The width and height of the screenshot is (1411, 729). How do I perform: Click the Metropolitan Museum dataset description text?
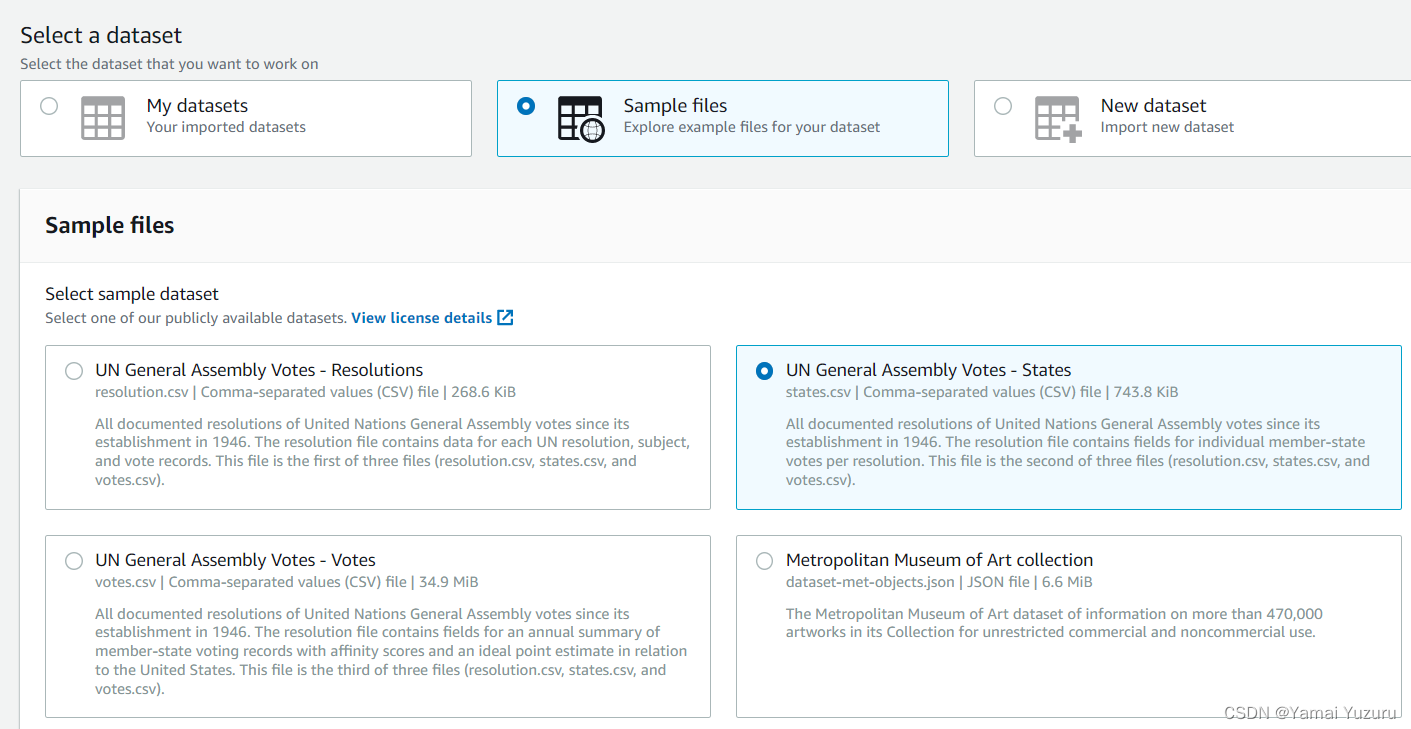1054,623
